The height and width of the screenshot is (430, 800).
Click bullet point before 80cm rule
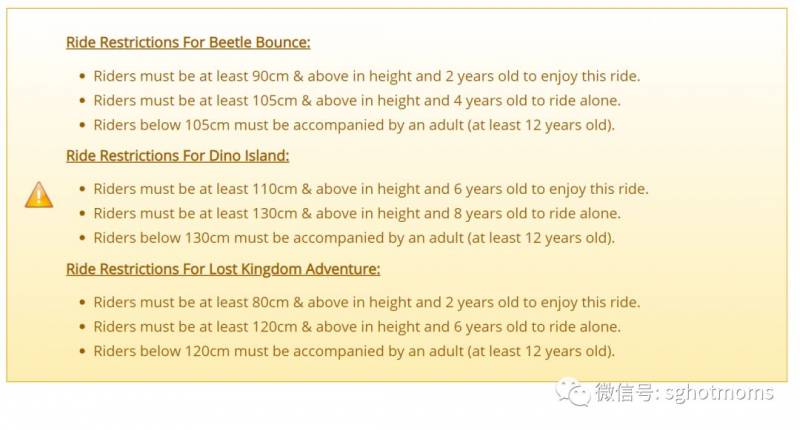(81, 302)
